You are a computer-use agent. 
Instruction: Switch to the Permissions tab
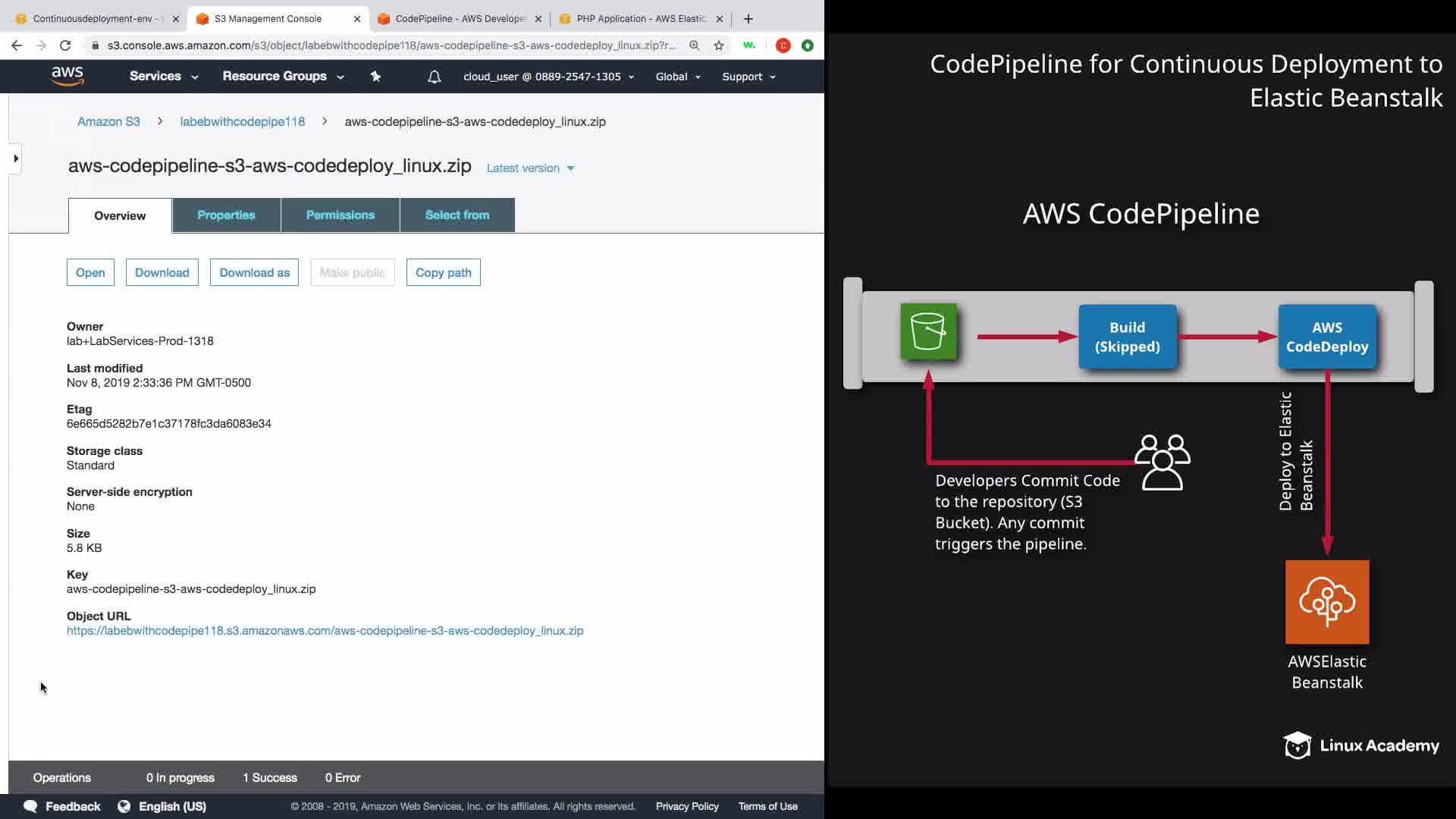pos(340,215)
